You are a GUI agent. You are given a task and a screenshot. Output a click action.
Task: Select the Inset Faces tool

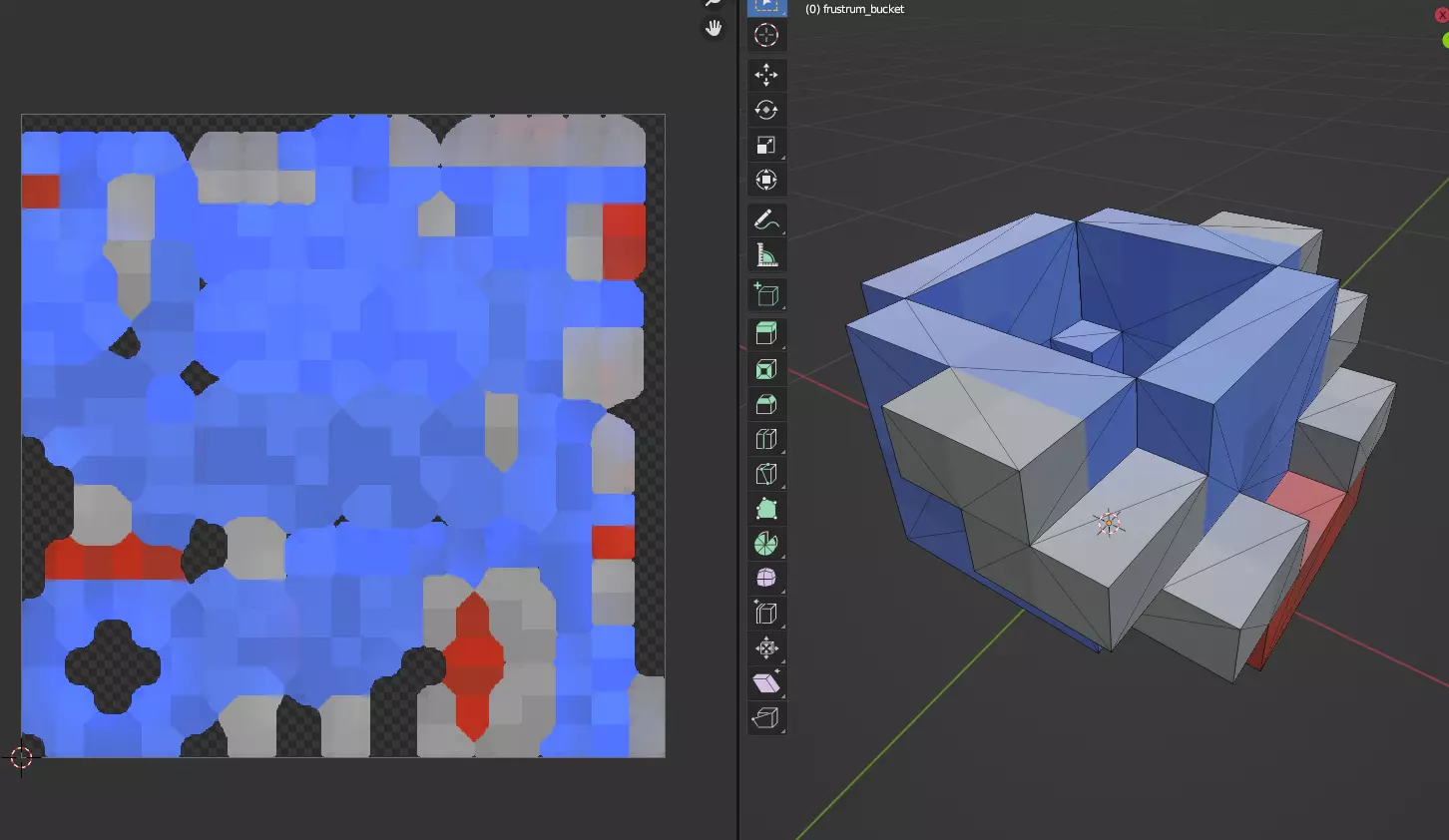[x=766, y=369]
